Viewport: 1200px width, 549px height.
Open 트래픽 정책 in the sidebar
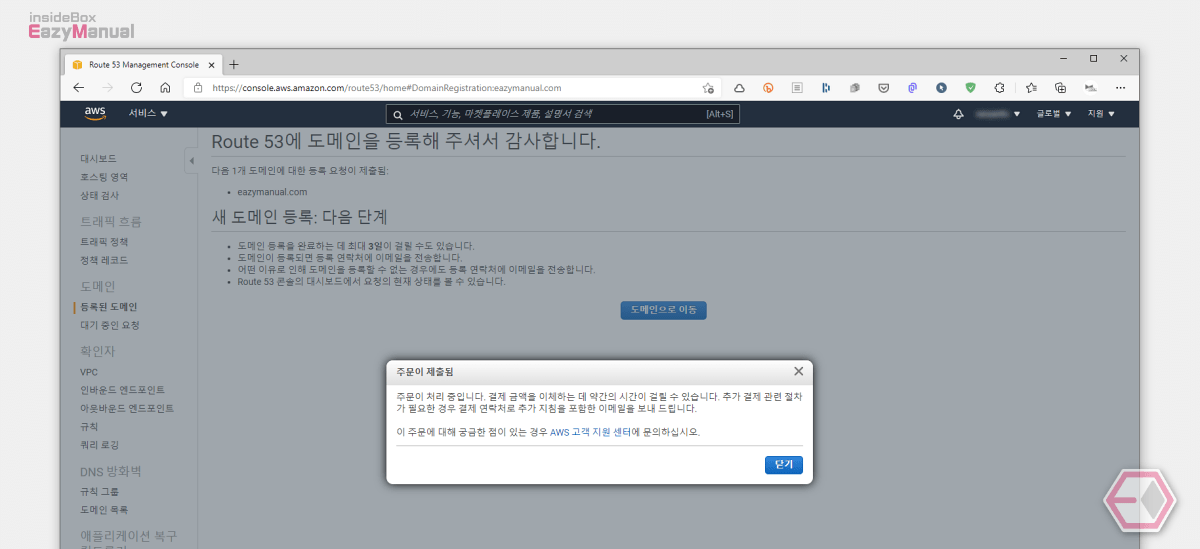point(104,242)
